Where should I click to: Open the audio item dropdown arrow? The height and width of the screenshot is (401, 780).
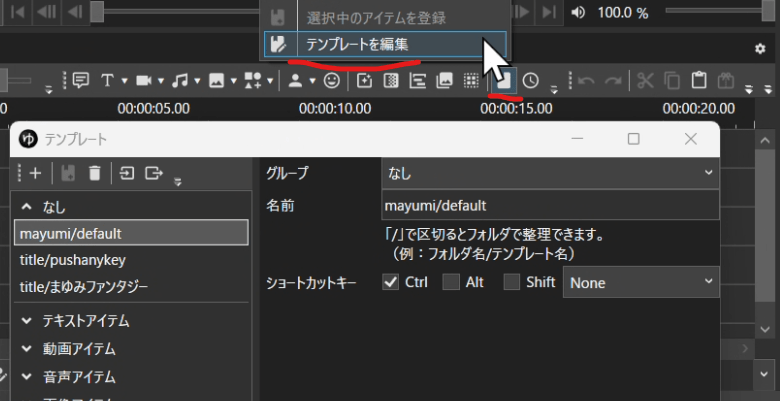pos(197,81)
